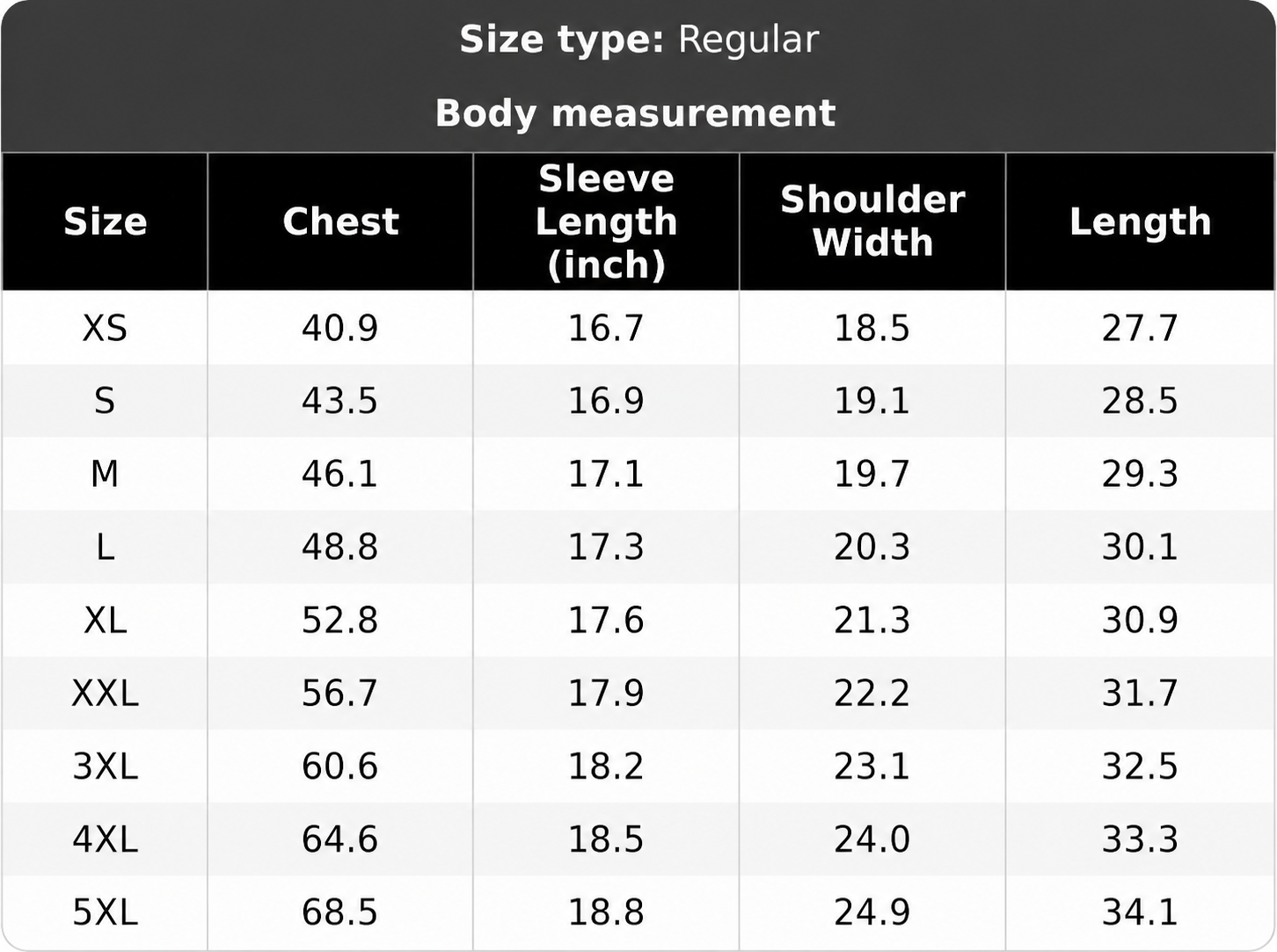Select the XXL size label
This screenshot has height=952, width=1277.
[105, 693]
